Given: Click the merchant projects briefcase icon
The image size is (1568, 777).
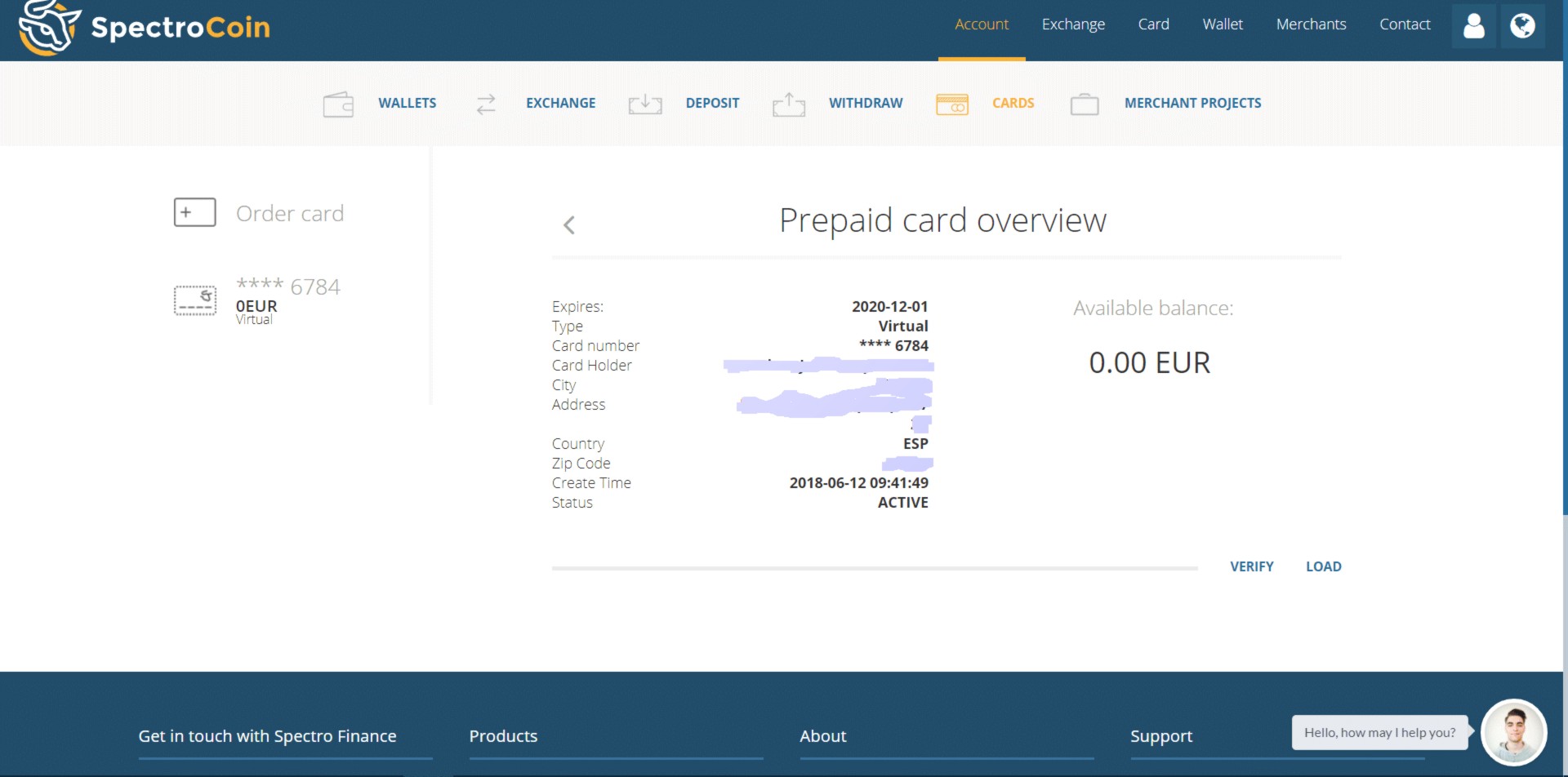Looking at the screenshot, I should coord(1084,104).
